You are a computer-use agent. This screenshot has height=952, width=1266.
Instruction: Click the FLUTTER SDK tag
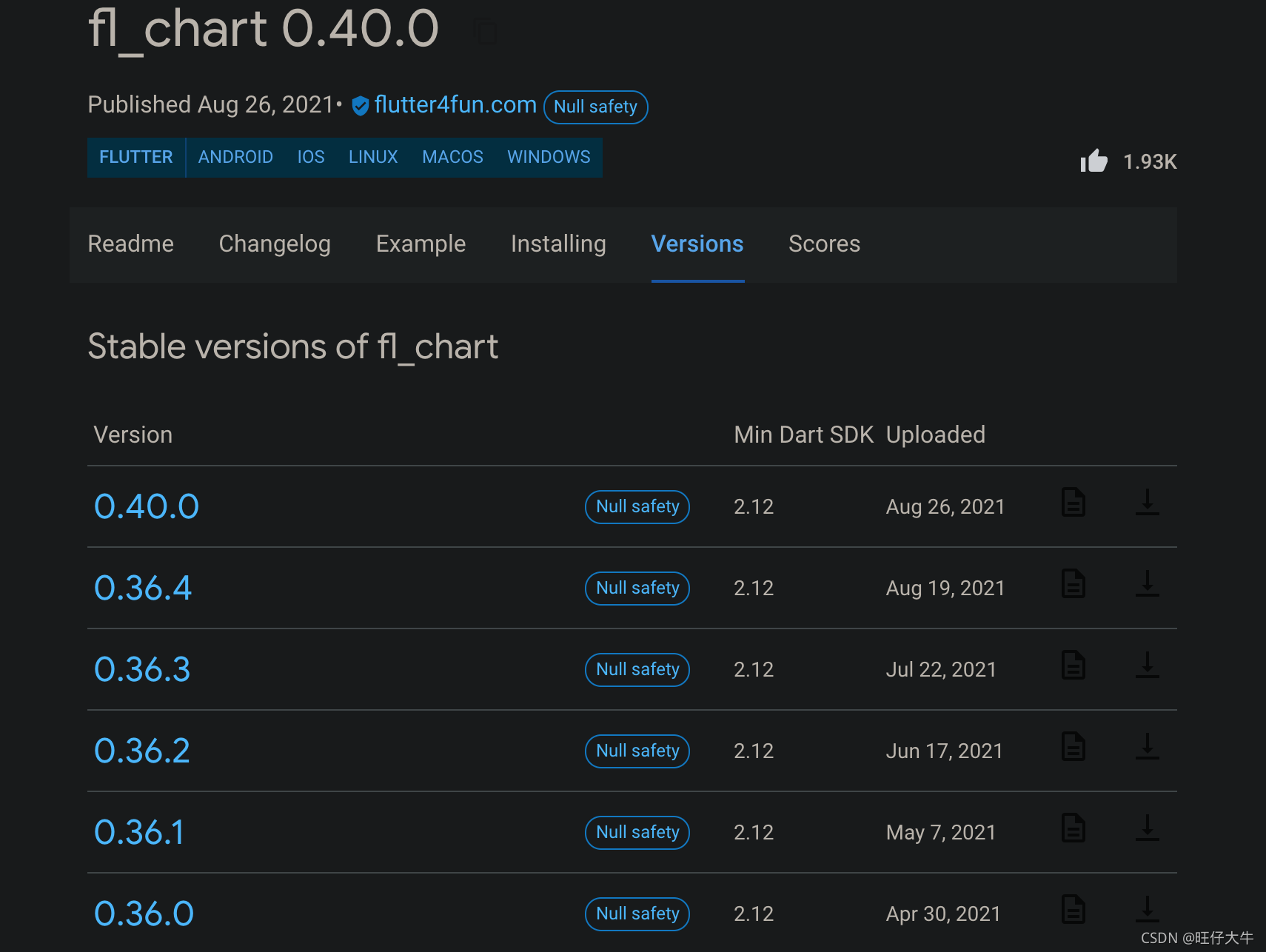(136, 157)
